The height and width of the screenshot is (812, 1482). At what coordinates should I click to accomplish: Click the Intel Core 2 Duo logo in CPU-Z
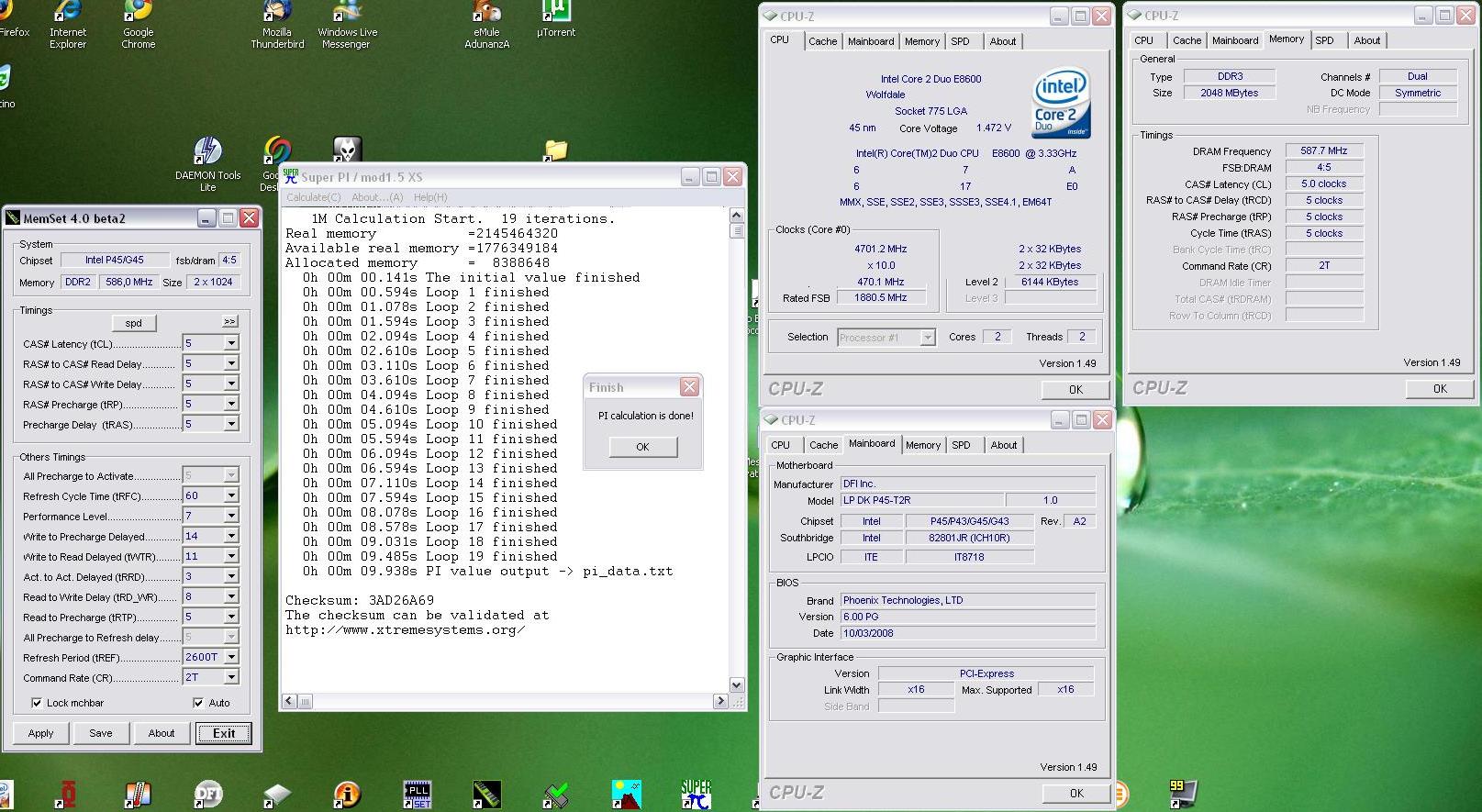point(1061,103)
